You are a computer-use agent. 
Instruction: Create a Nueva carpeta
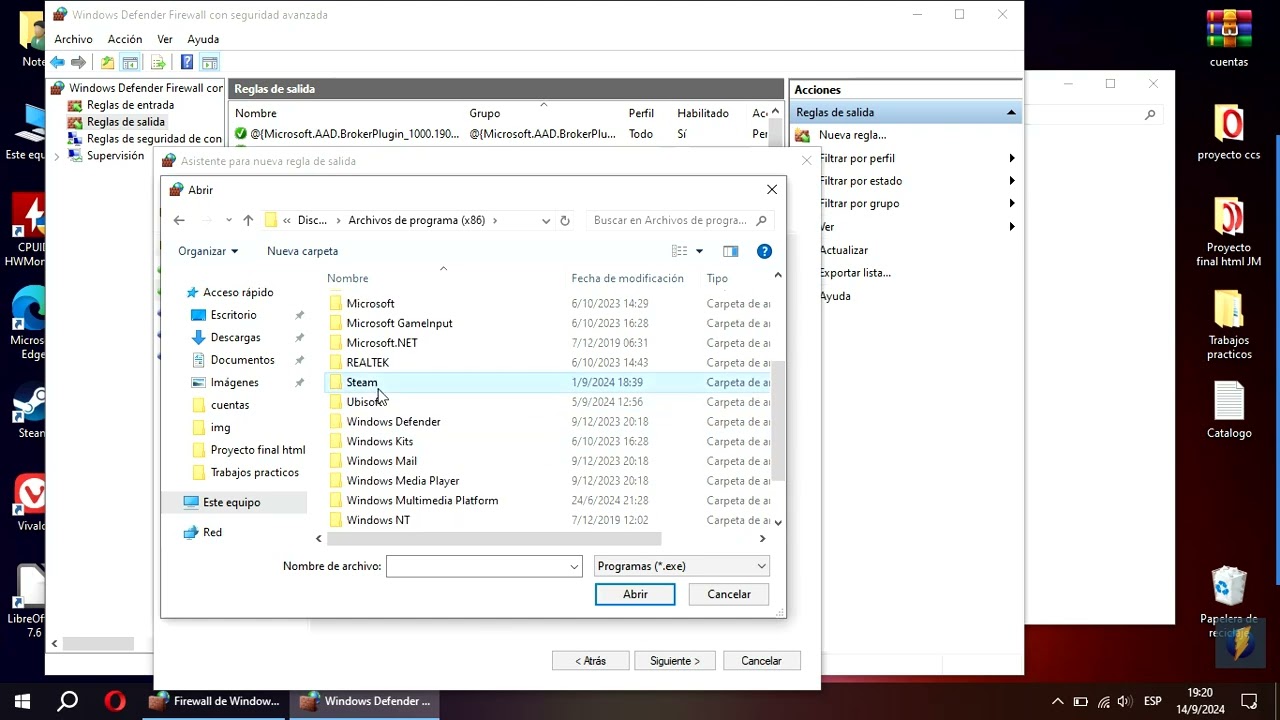tap(302, 251)
